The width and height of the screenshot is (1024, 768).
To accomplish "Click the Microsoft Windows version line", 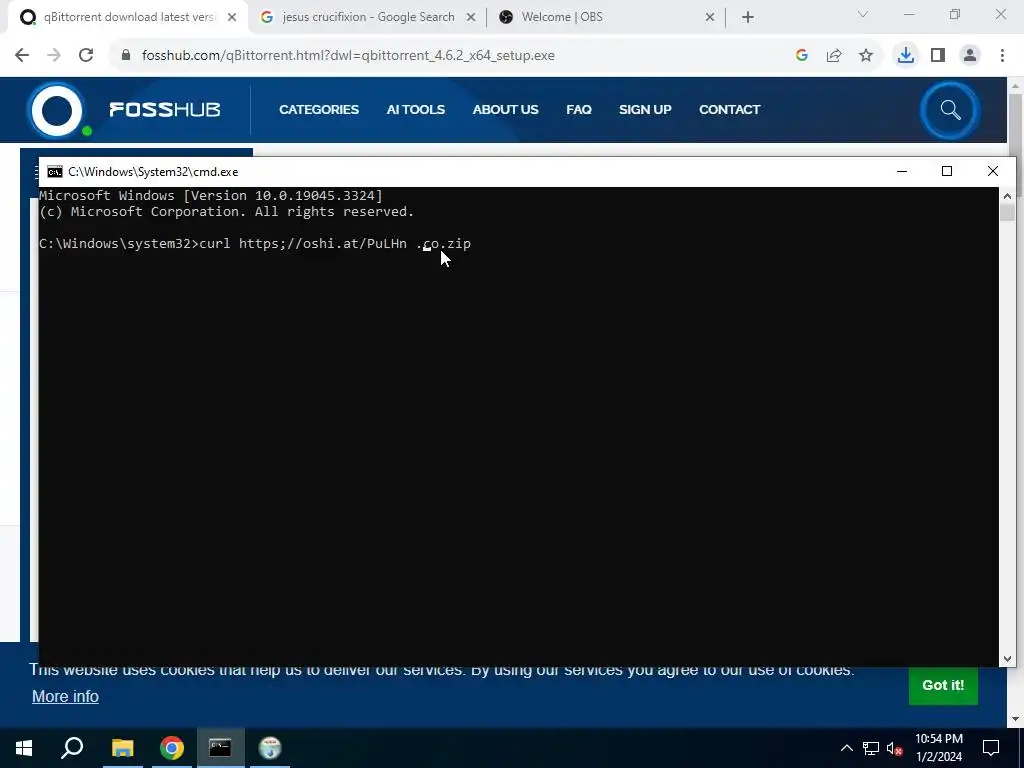I will click(x=211, y=195).
